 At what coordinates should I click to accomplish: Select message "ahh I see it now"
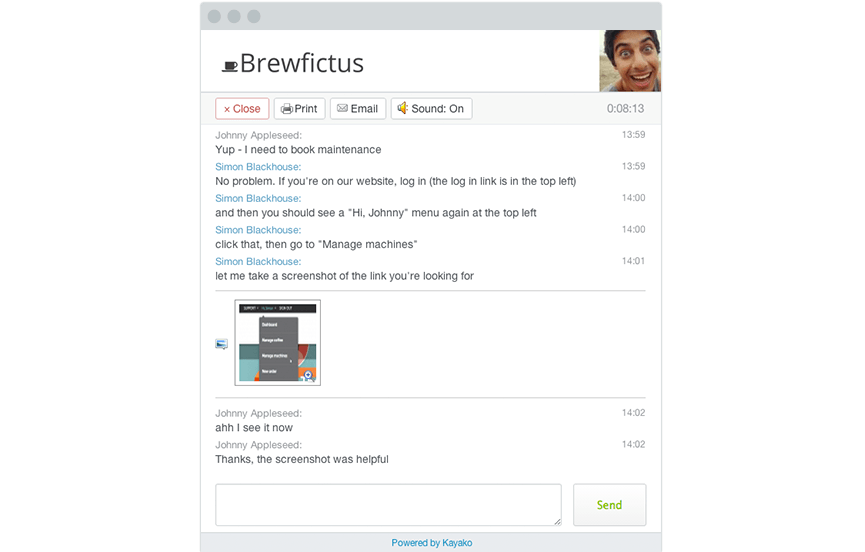(x=254, y=427)
